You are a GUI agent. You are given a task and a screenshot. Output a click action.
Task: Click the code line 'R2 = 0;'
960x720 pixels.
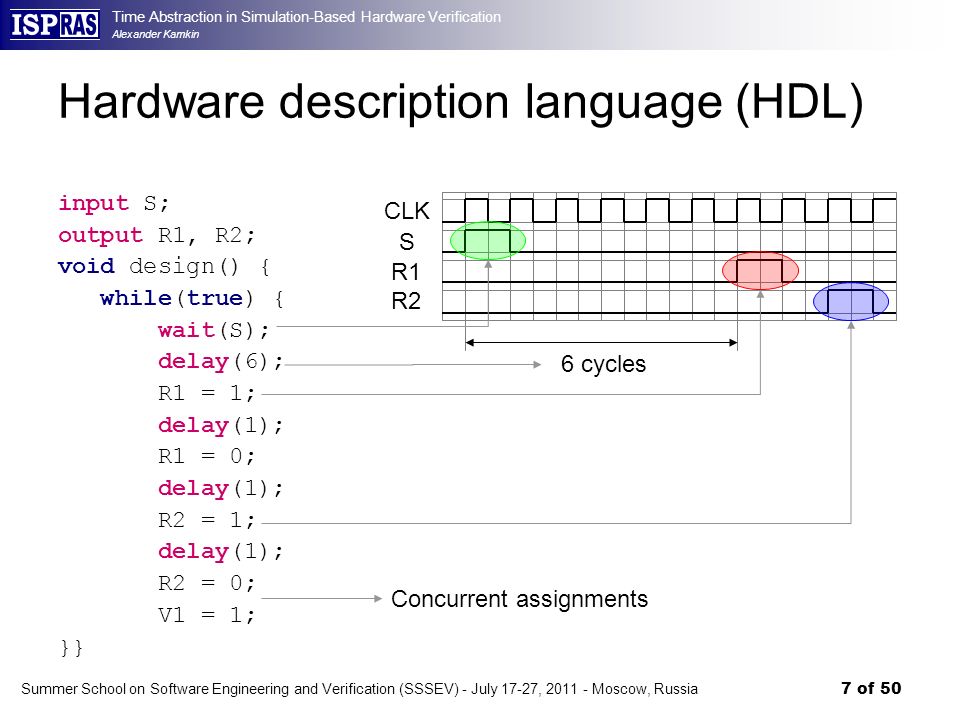[206, 583]
